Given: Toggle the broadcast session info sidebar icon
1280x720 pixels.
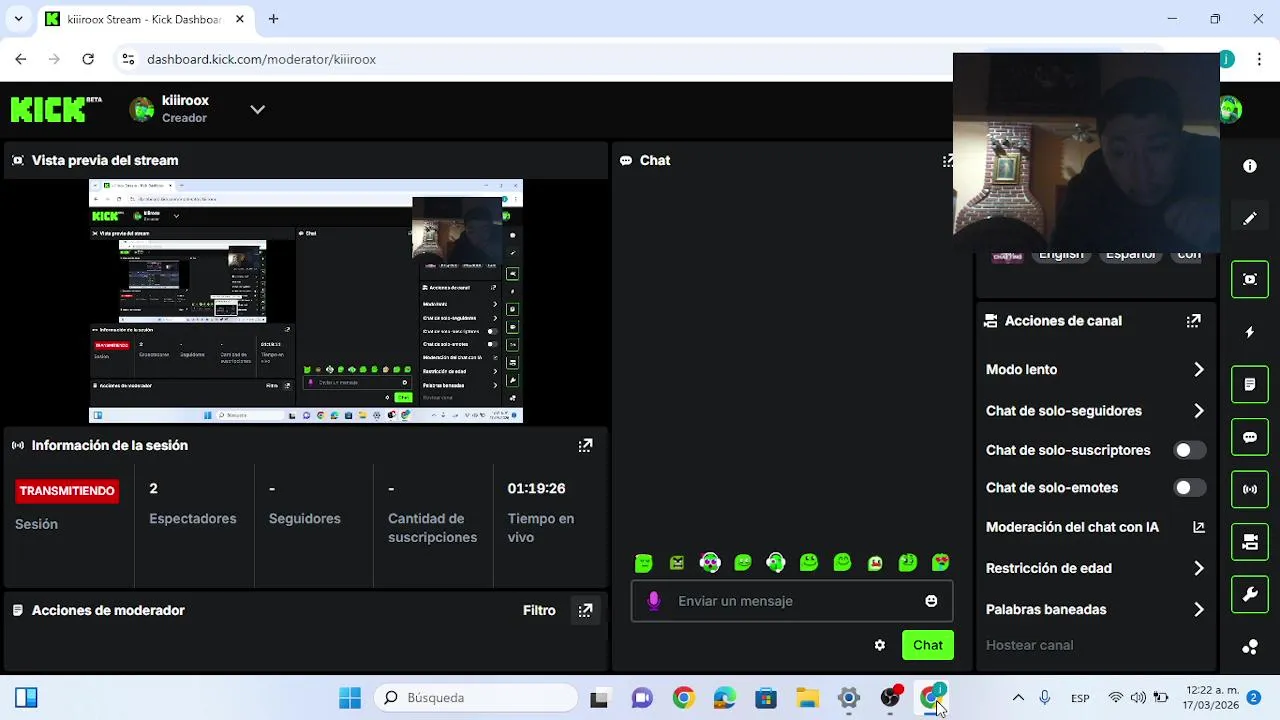Looking at the screenshot, I should pos(1250,490).
